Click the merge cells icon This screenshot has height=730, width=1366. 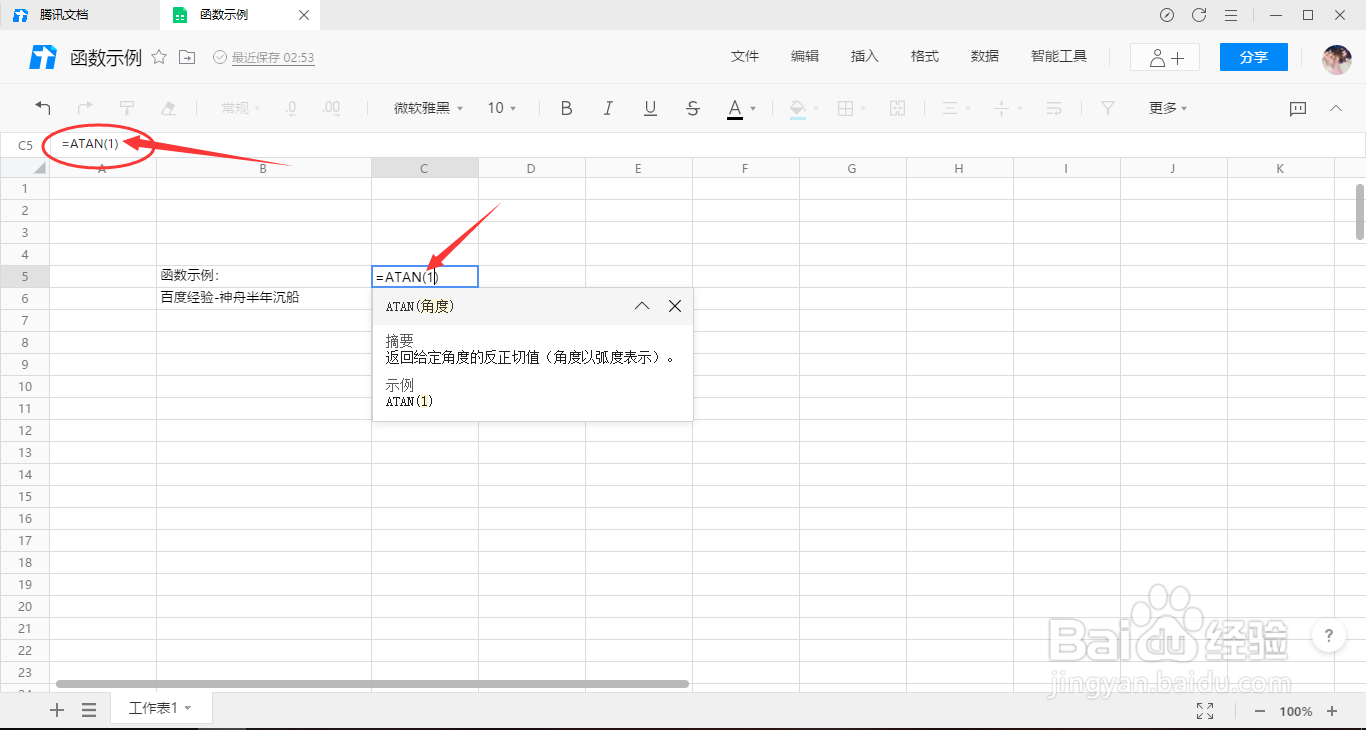click(897, 108)
